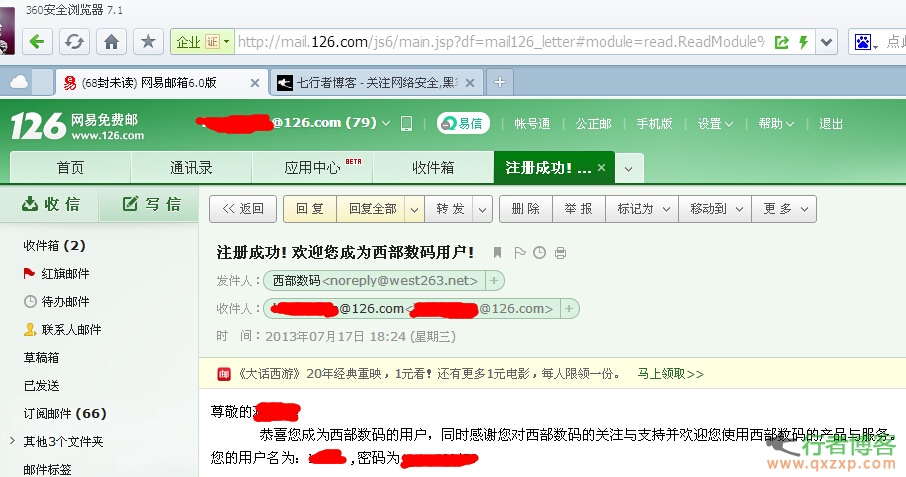Open the 移动到 dropdown
The height and width of the screenshot is (477, 906).
click(x=715, y=208)
